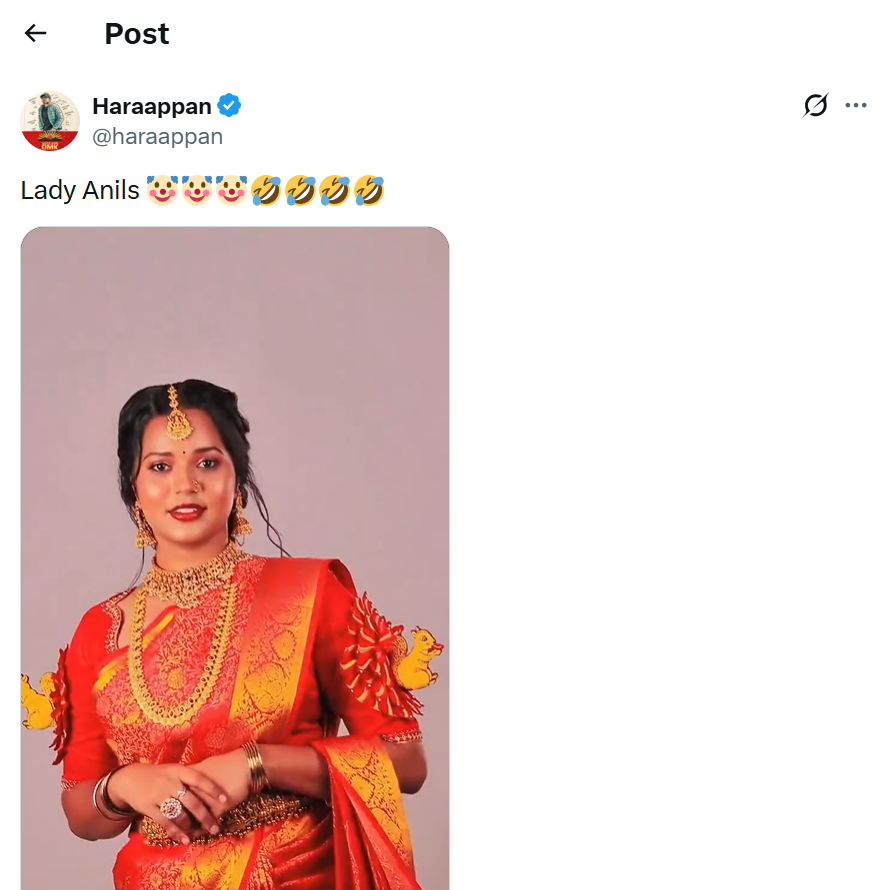
Task: Click the Grok icon on the post
Action: point(816,105)
